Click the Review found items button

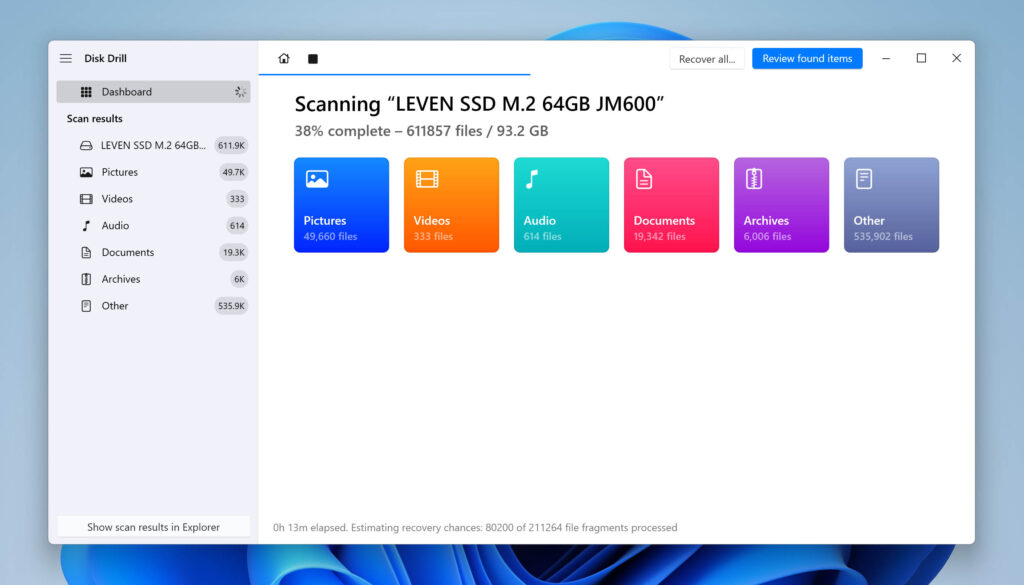point(807,59)
